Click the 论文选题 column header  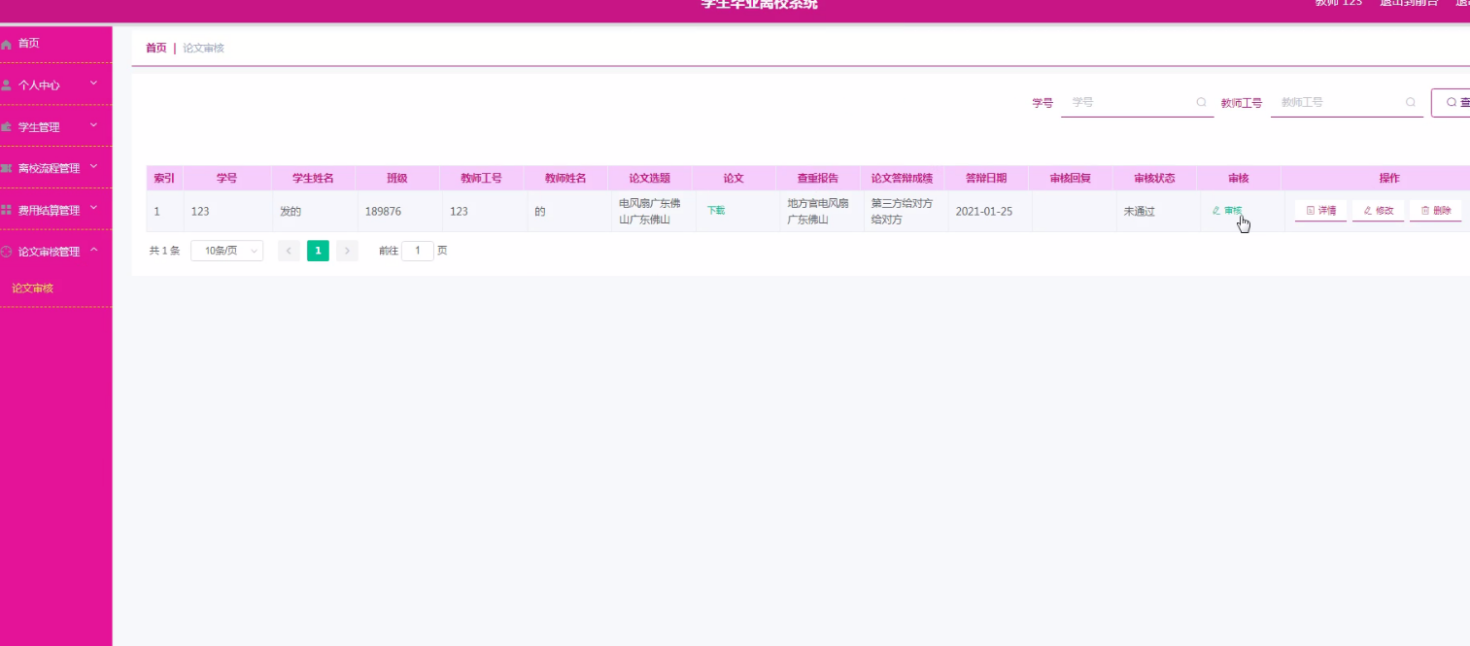[x=650, y=178]
